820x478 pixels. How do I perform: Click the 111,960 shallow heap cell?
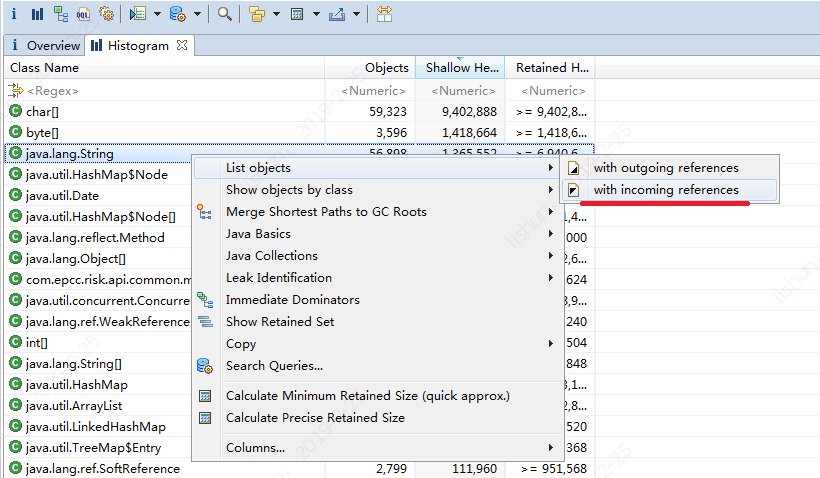tap(474, 469)
